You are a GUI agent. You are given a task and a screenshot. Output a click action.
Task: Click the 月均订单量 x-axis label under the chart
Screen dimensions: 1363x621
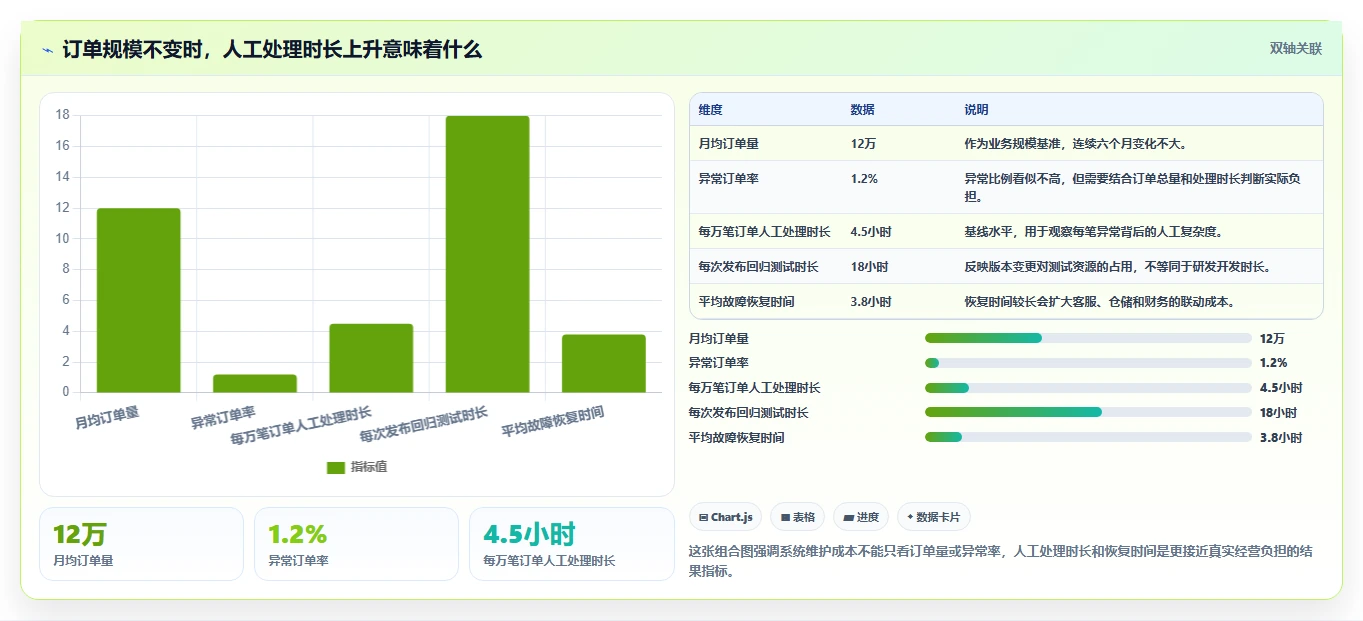coord(107,417)
